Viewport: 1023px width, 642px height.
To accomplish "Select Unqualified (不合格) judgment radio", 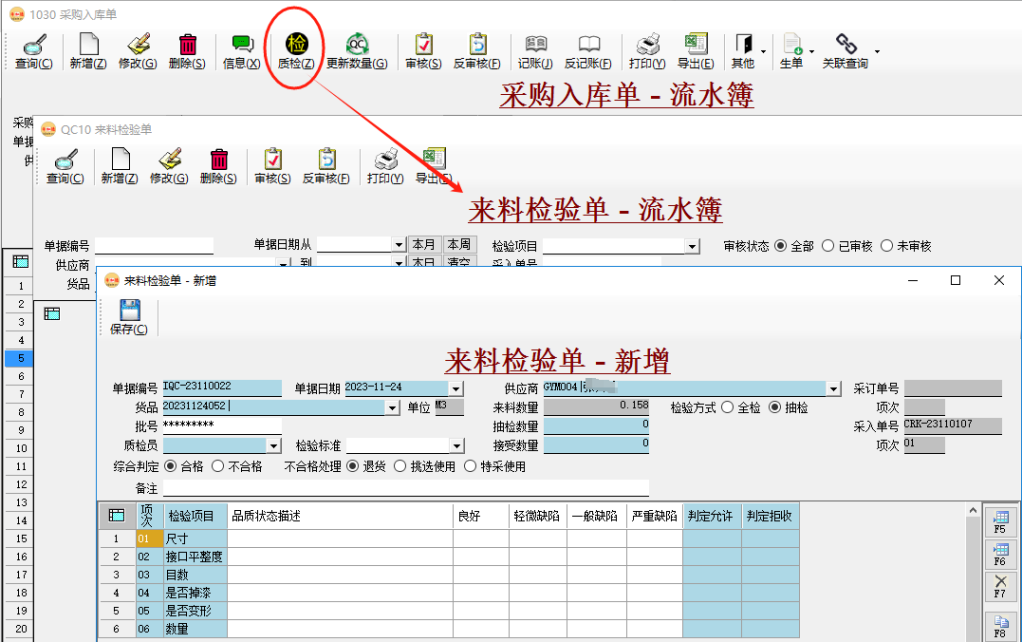I will (218, 466).
